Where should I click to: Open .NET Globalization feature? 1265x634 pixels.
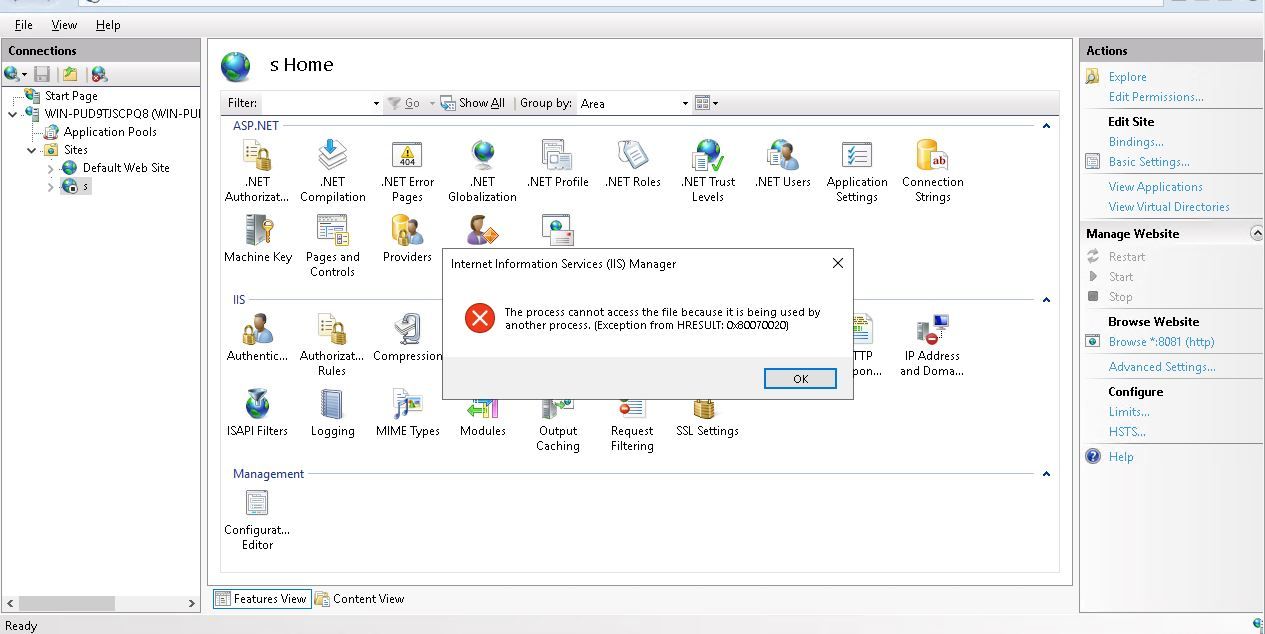pos(482,171)
